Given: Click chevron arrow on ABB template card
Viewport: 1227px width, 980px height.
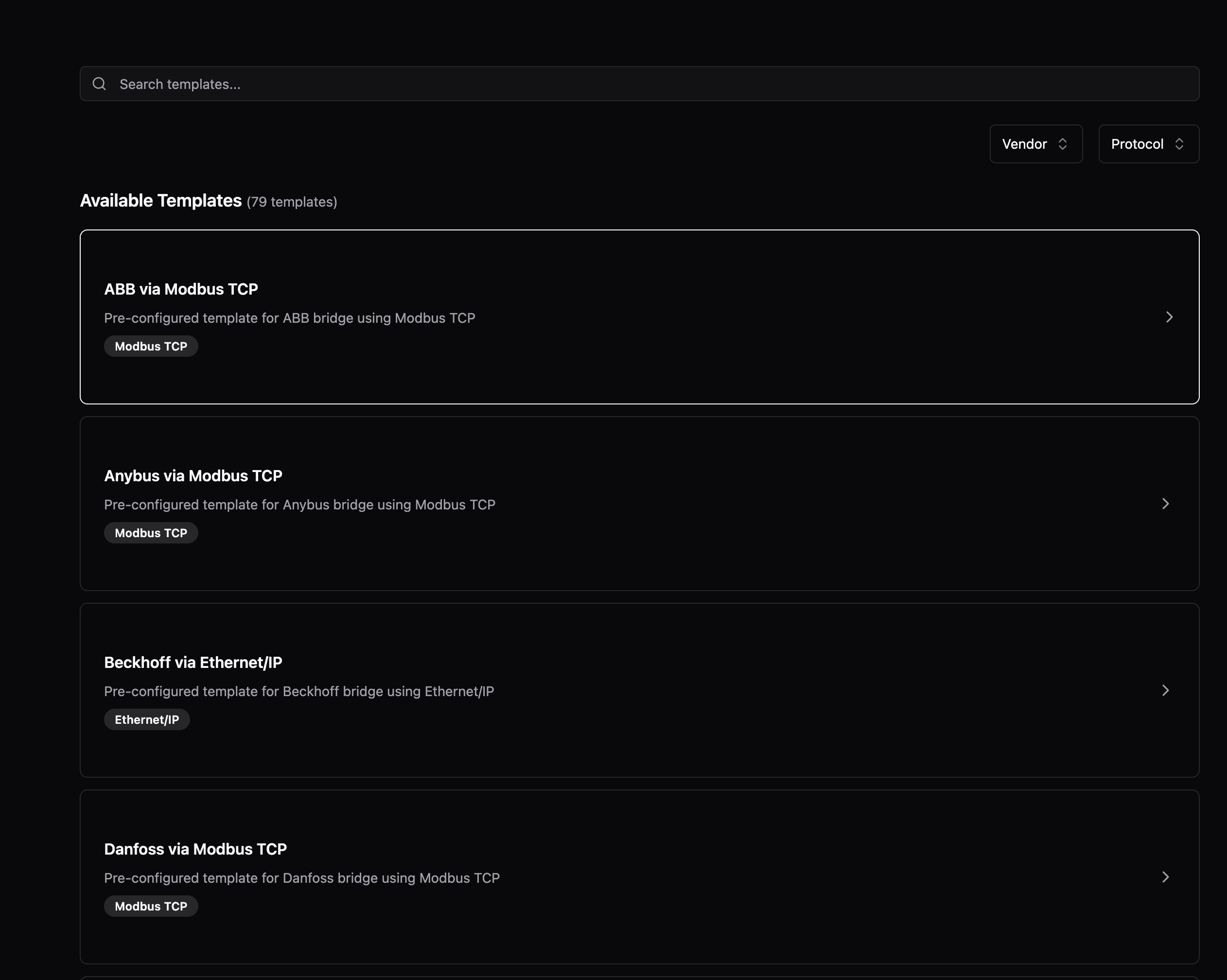Looking at the screenshot, I should pyautogui.click(x=1169, y=317).
